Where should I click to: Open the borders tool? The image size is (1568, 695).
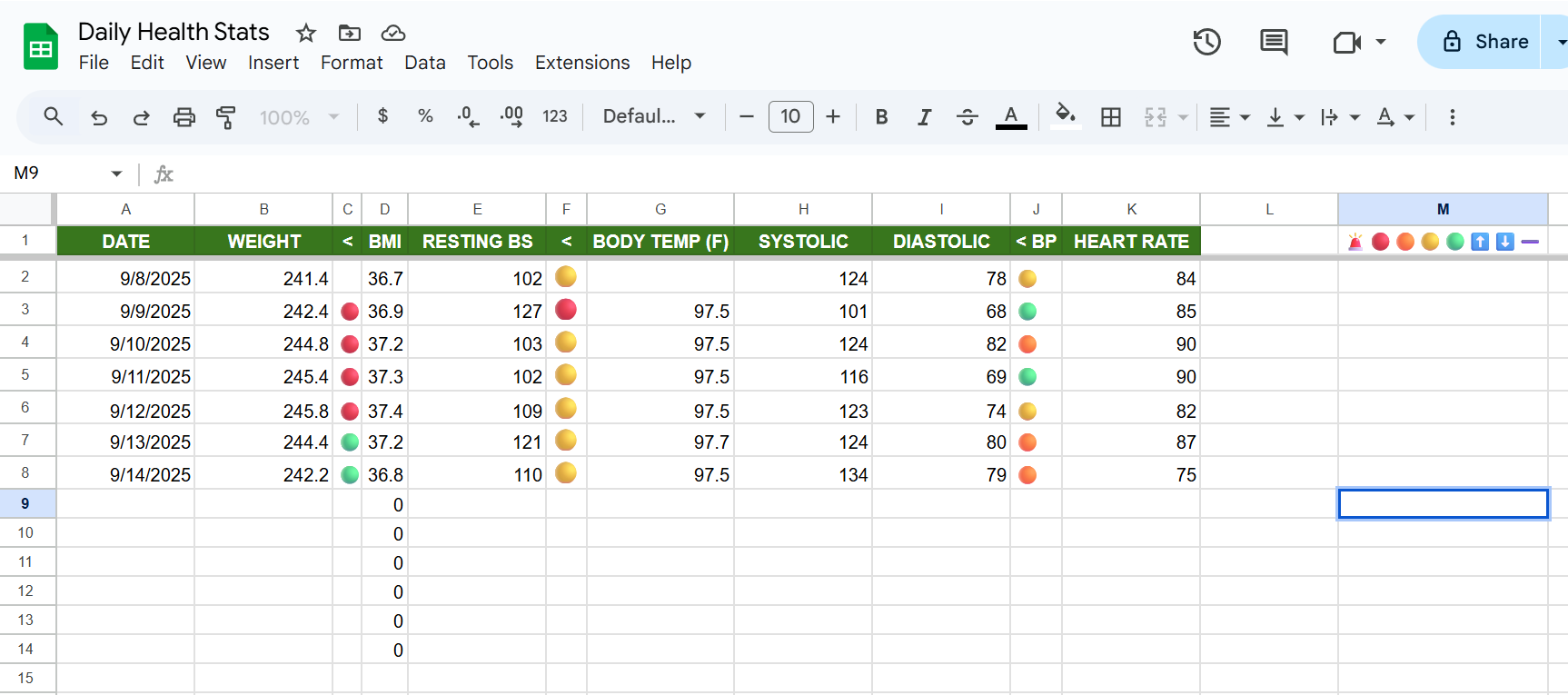(1110, 117)
